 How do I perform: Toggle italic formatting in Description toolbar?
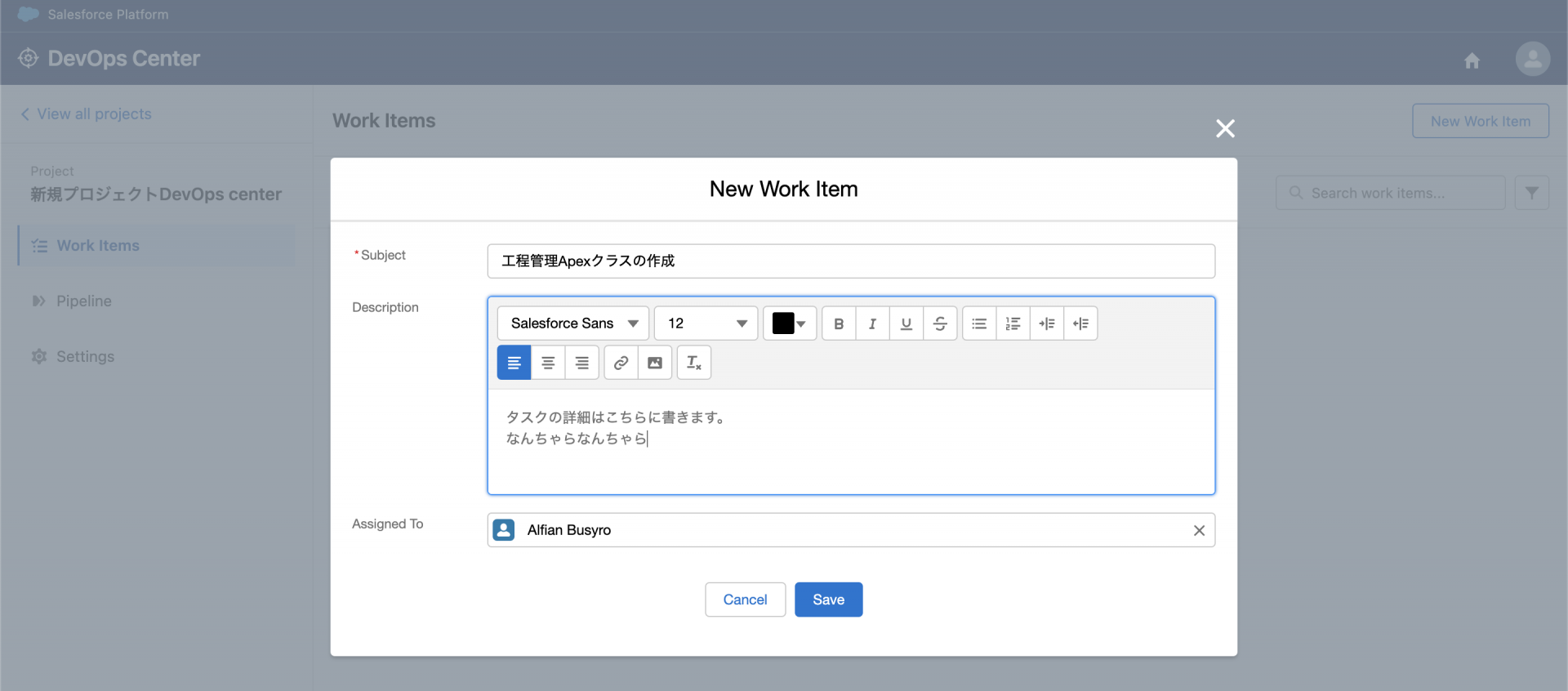(872, 323)
